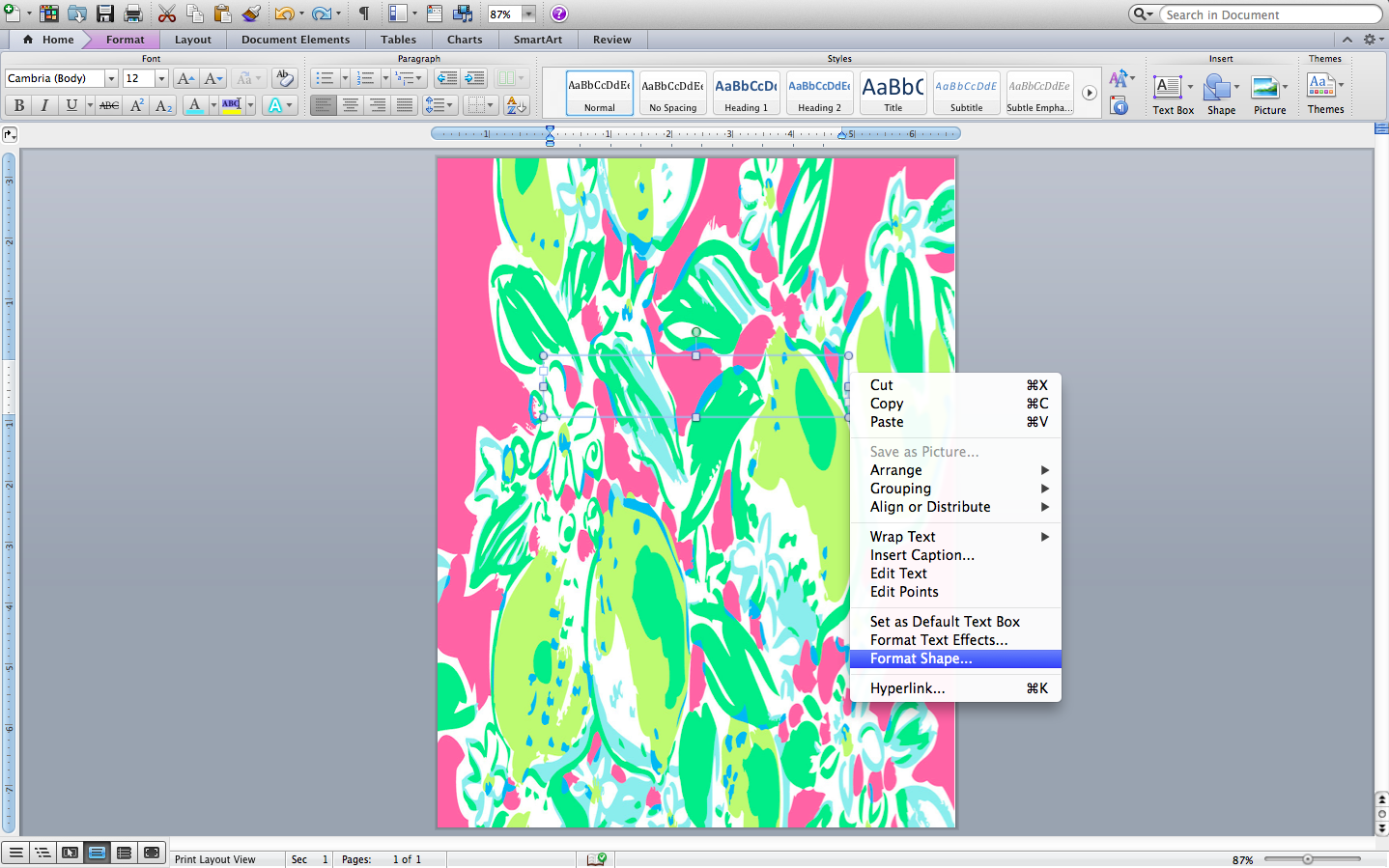Decrease paragraph indent
The height and width of the screenshot is (868, 1389).
(446, 78)
